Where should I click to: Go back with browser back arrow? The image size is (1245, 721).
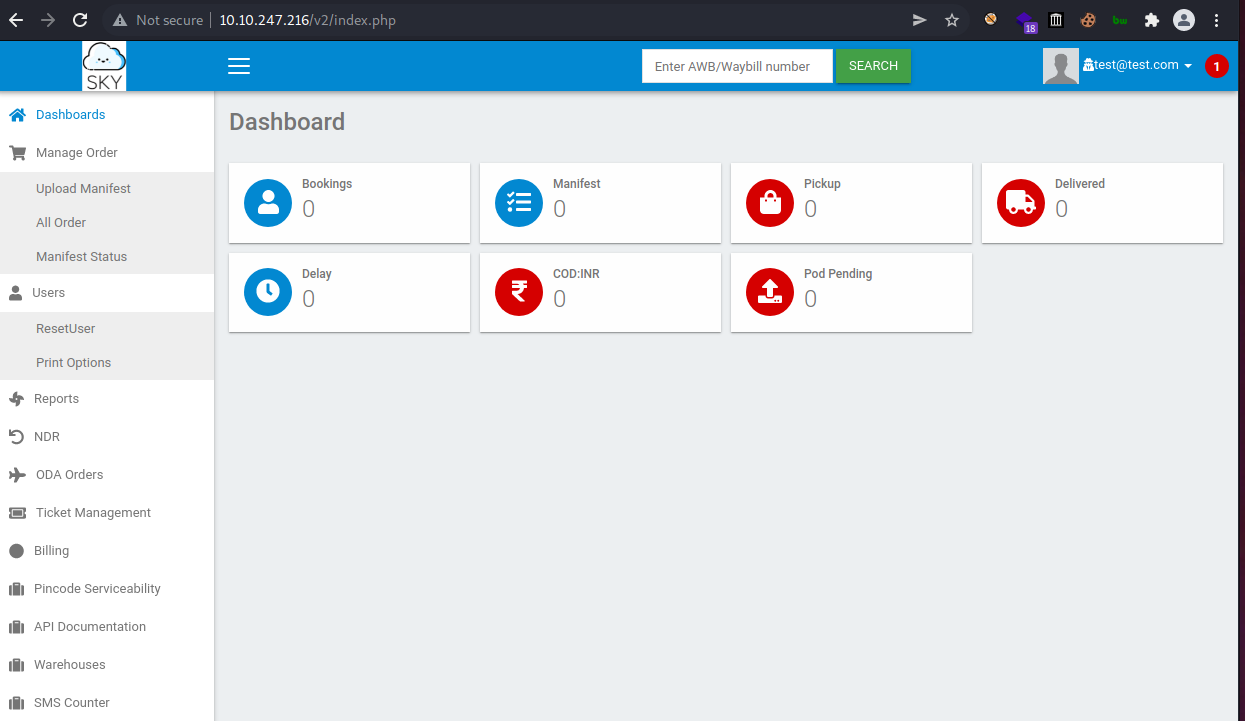pyautogui.click(x=16, y=20)
